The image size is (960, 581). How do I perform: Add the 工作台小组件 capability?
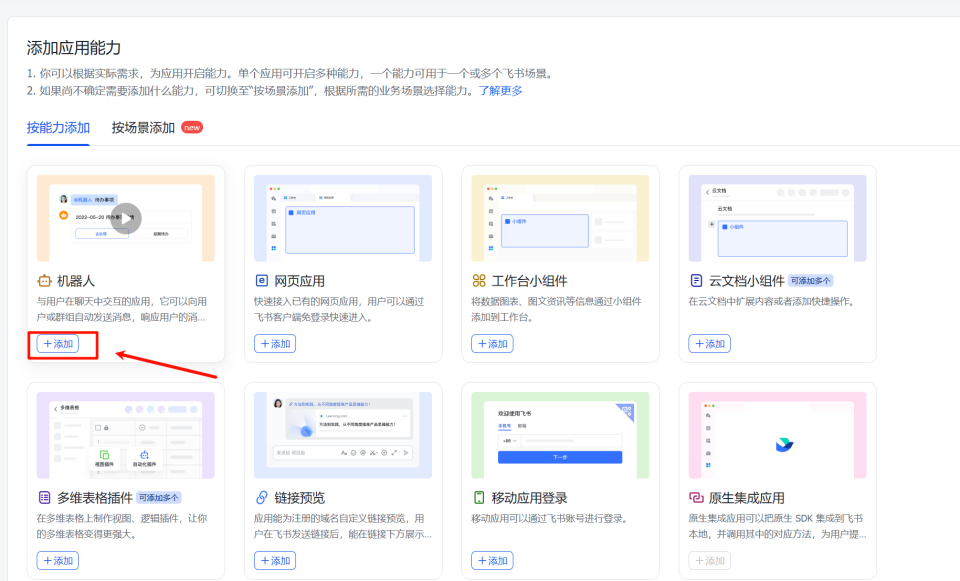point(492,343)
